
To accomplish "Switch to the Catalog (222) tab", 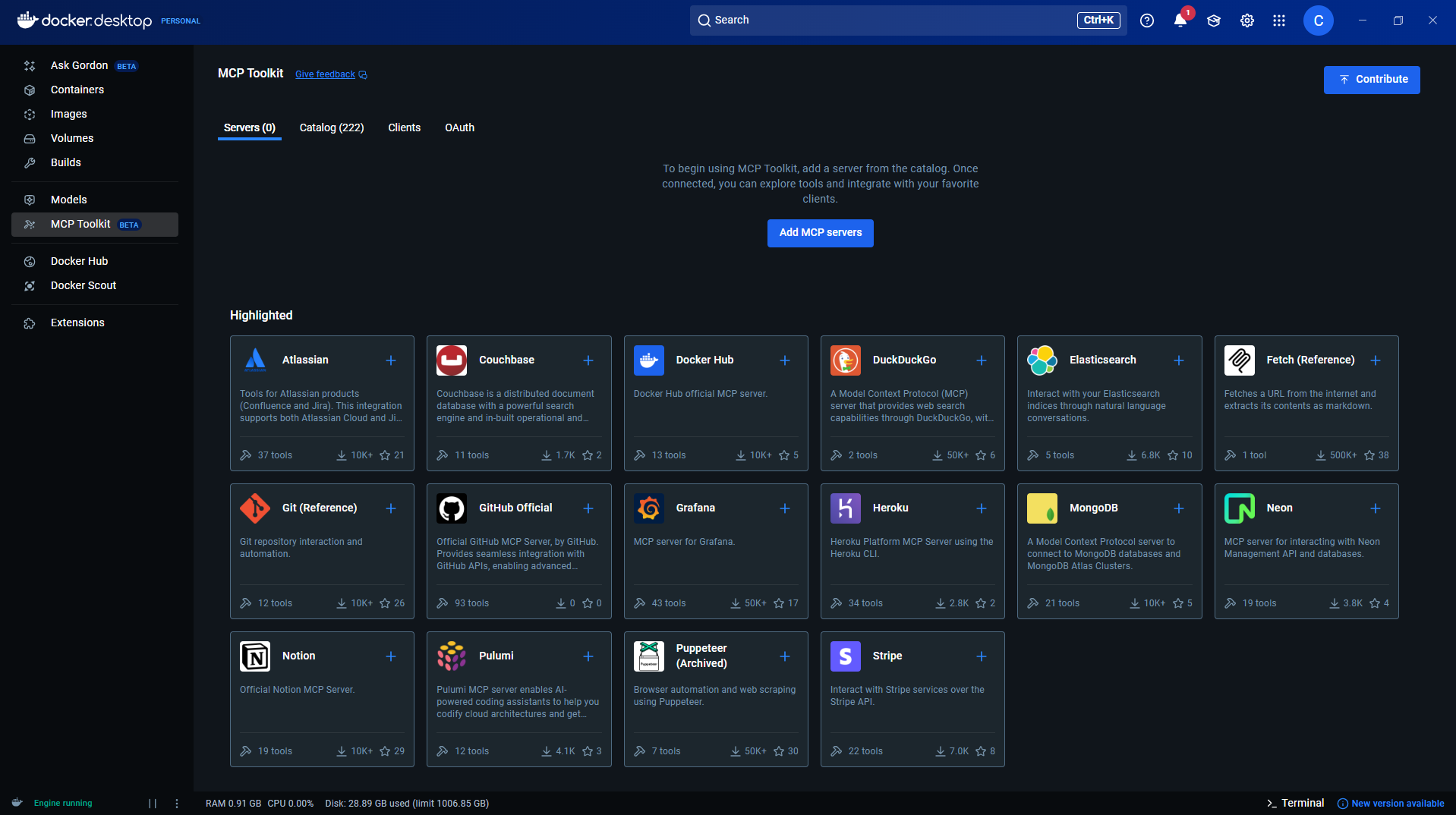I will [x=332, y=127].
